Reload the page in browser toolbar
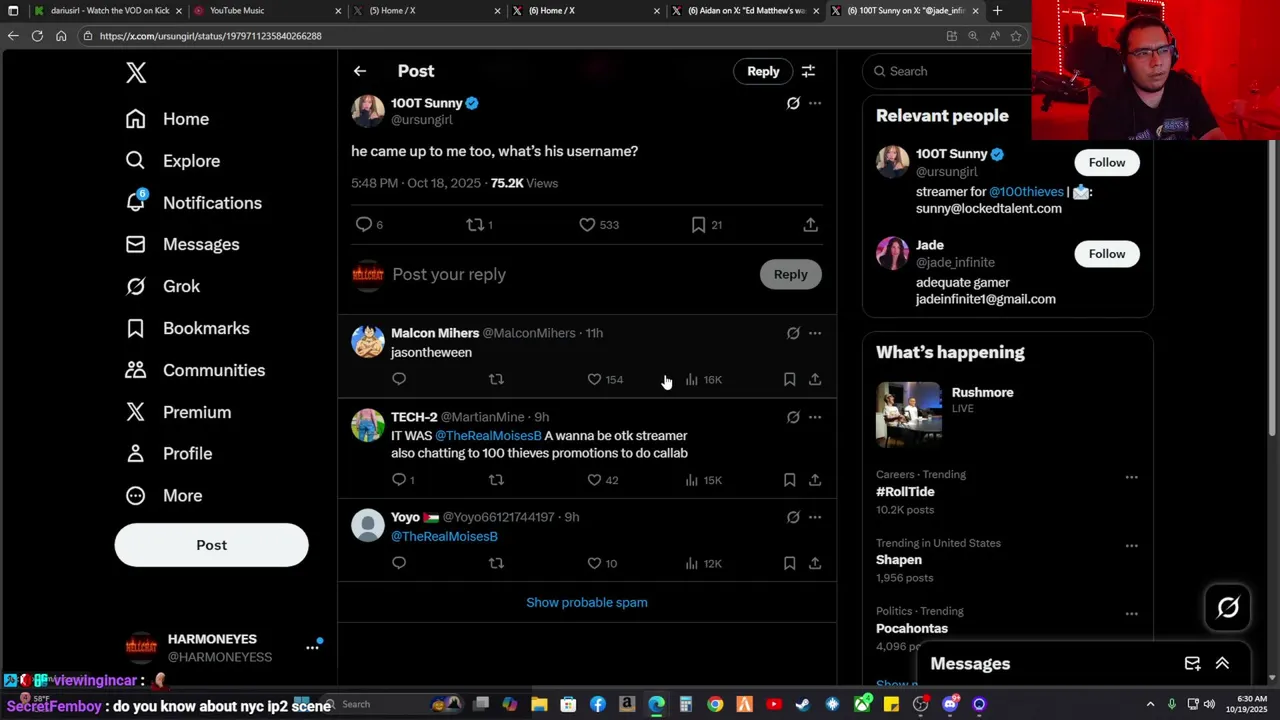 (37, 36)
